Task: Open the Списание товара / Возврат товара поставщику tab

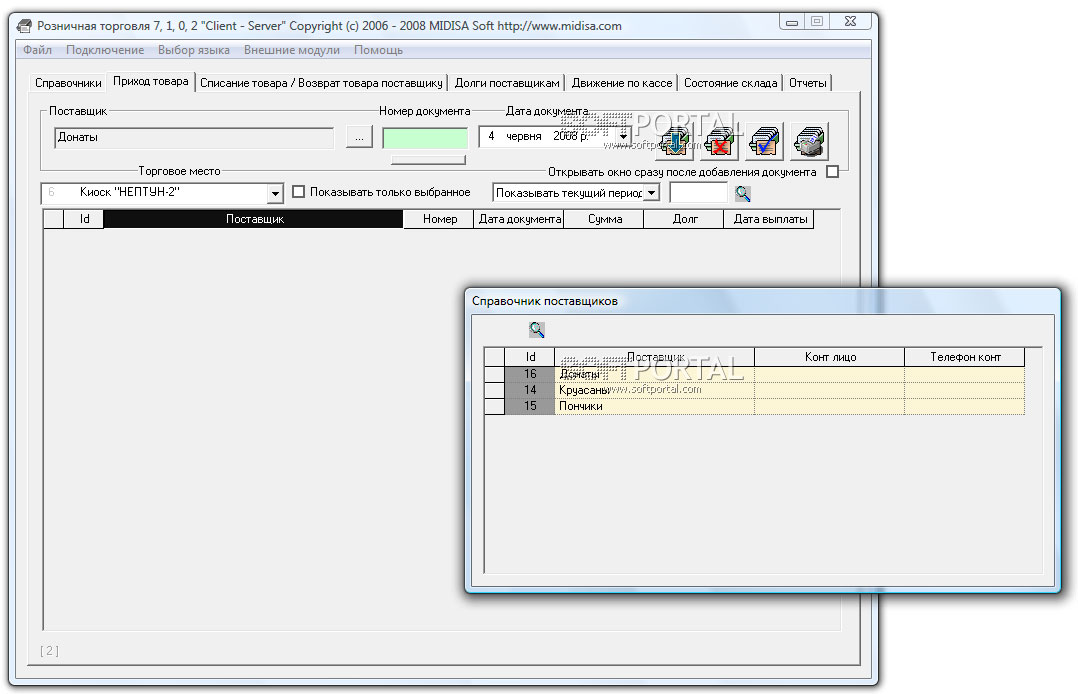Action: [x=321, y=83]
